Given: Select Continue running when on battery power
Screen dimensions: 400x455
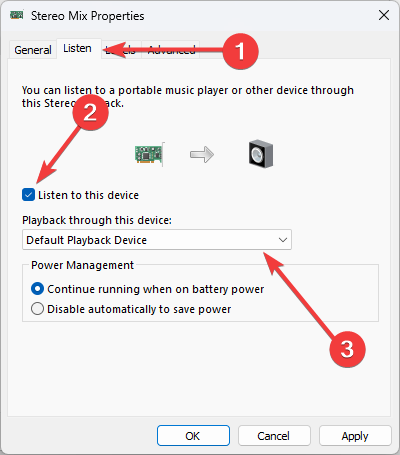Looking at the screenshot, I should [x=37, y=289].
